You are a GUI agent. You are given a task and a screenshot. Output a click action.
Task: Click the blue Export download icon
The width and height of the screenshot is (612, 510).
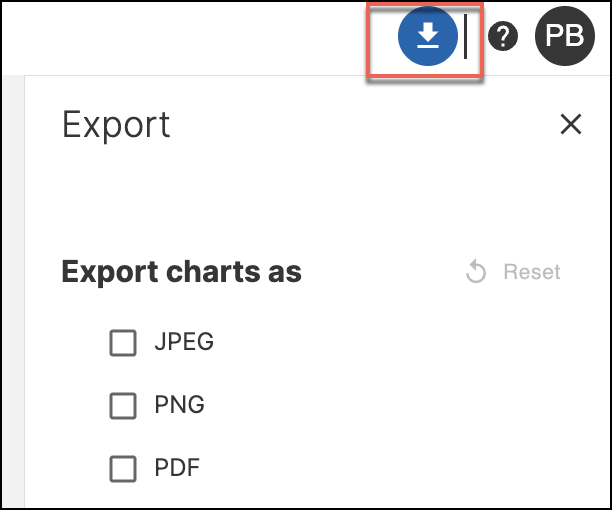click(x=428, y=37)
